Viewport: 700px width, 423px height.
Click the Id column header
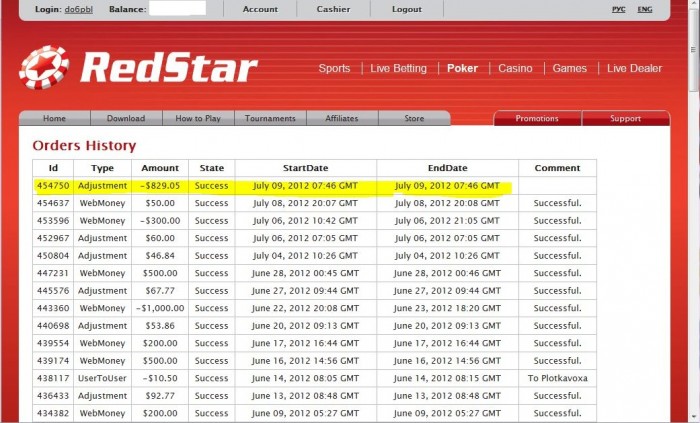coord(53,168)
